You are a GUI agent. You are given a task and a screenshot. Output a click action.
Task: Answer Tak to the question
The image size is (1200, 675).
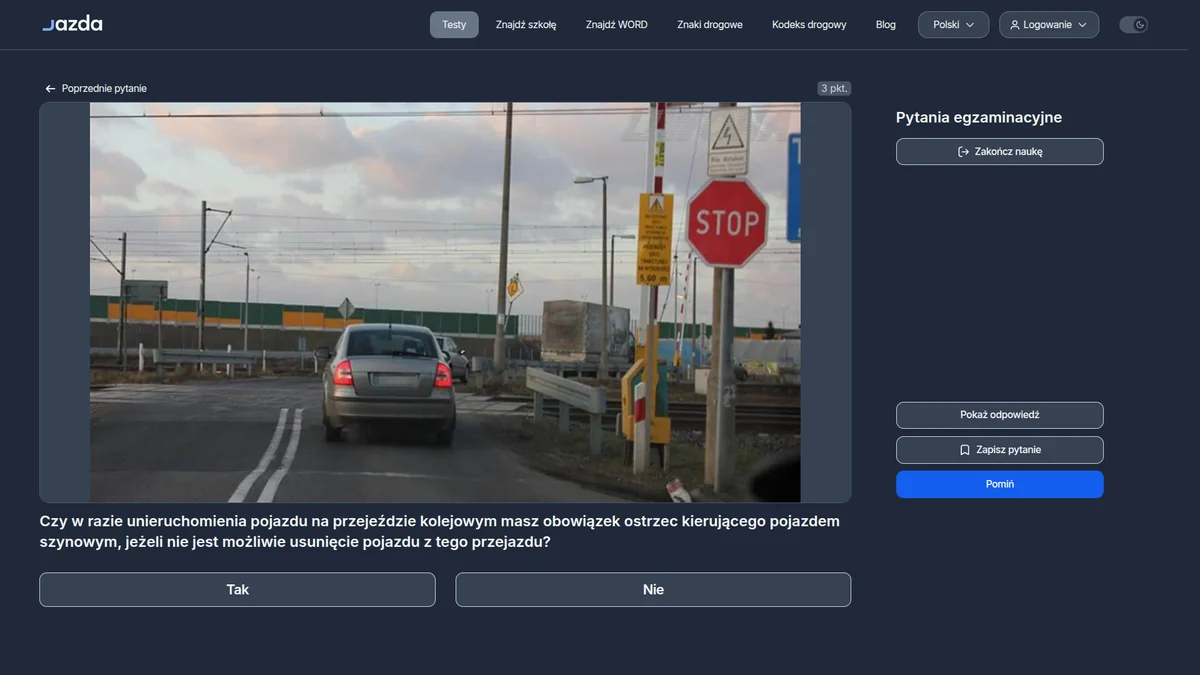pyautogui.click(x=237, y=590)
